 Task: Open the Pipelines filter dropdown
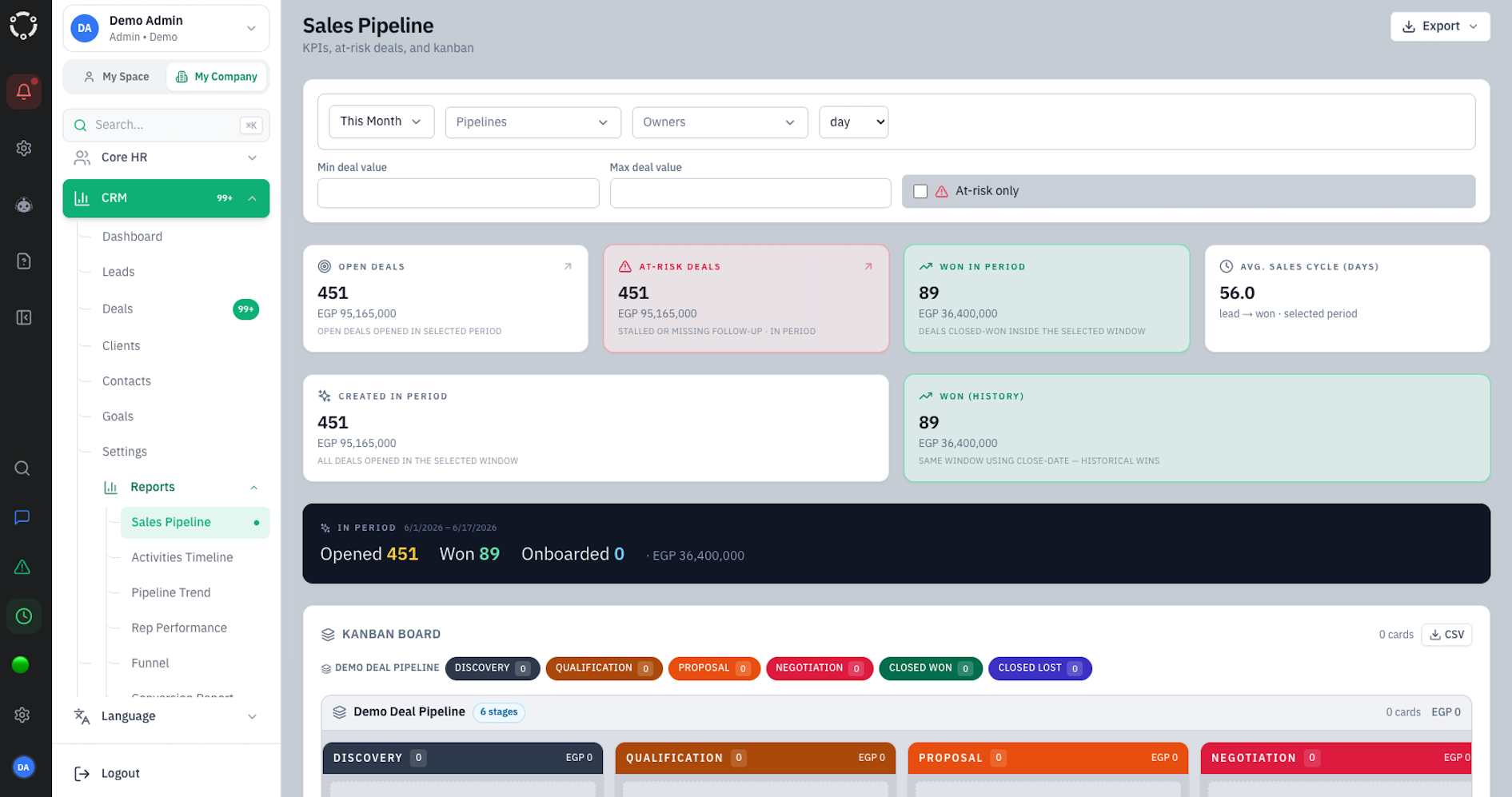pos(533,122)
